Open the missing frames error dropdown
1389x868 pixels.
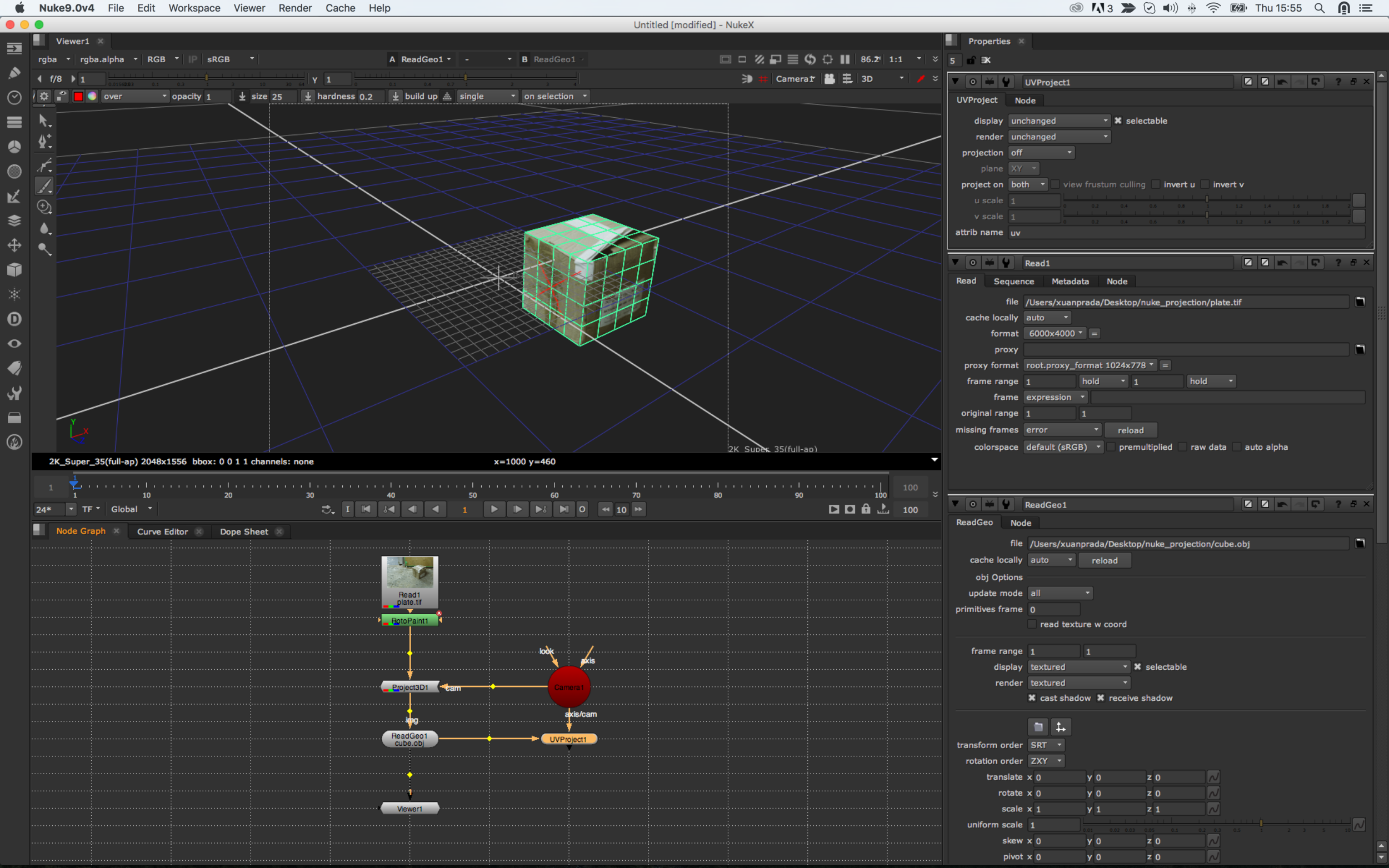1062,429
